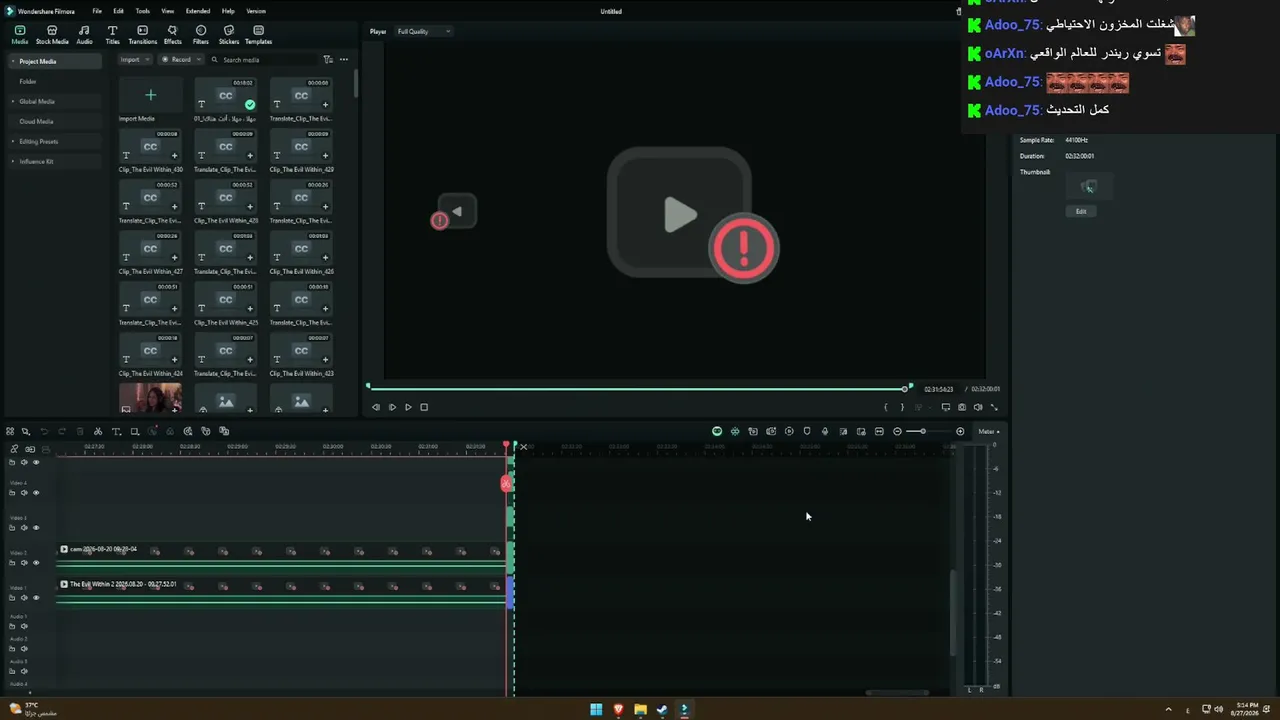This screenshot has width=1280, height=720.
Task: Open the Meter dropdown
Action: click(989, 432)
